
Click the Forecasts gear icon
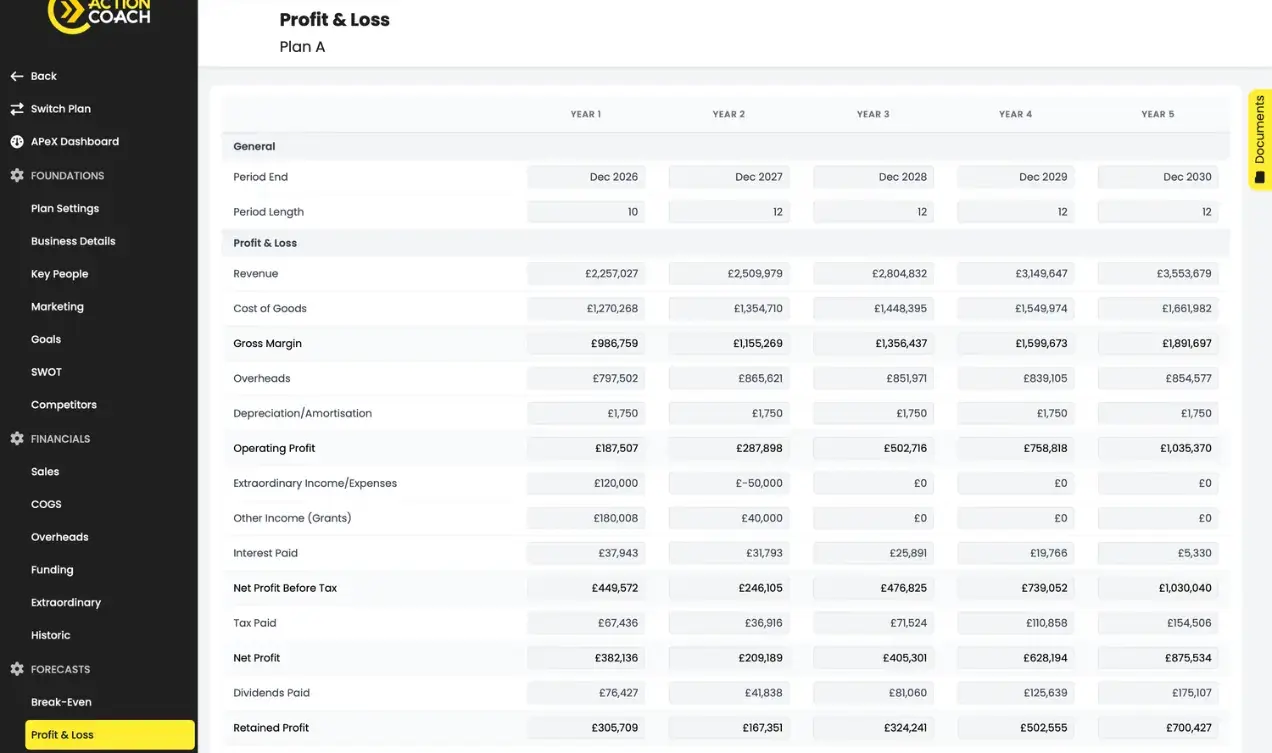(x=16, y=669)
